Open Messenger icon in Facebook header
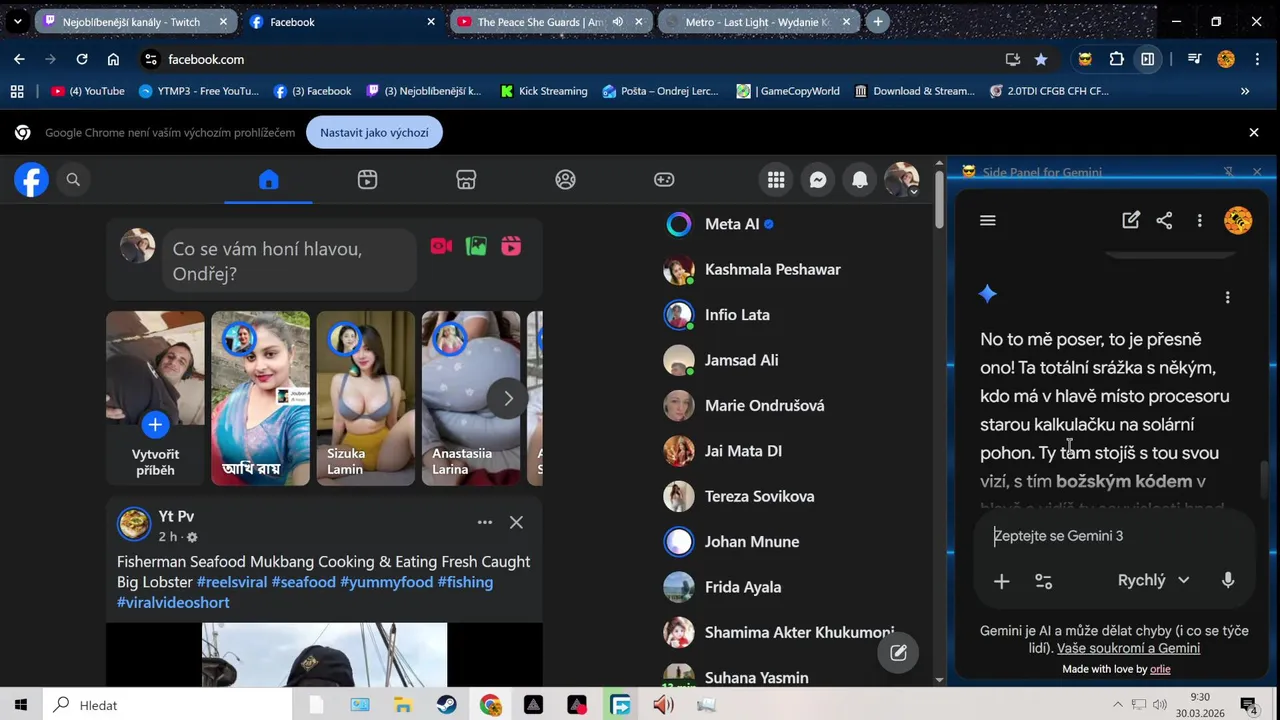 point(818,180)
